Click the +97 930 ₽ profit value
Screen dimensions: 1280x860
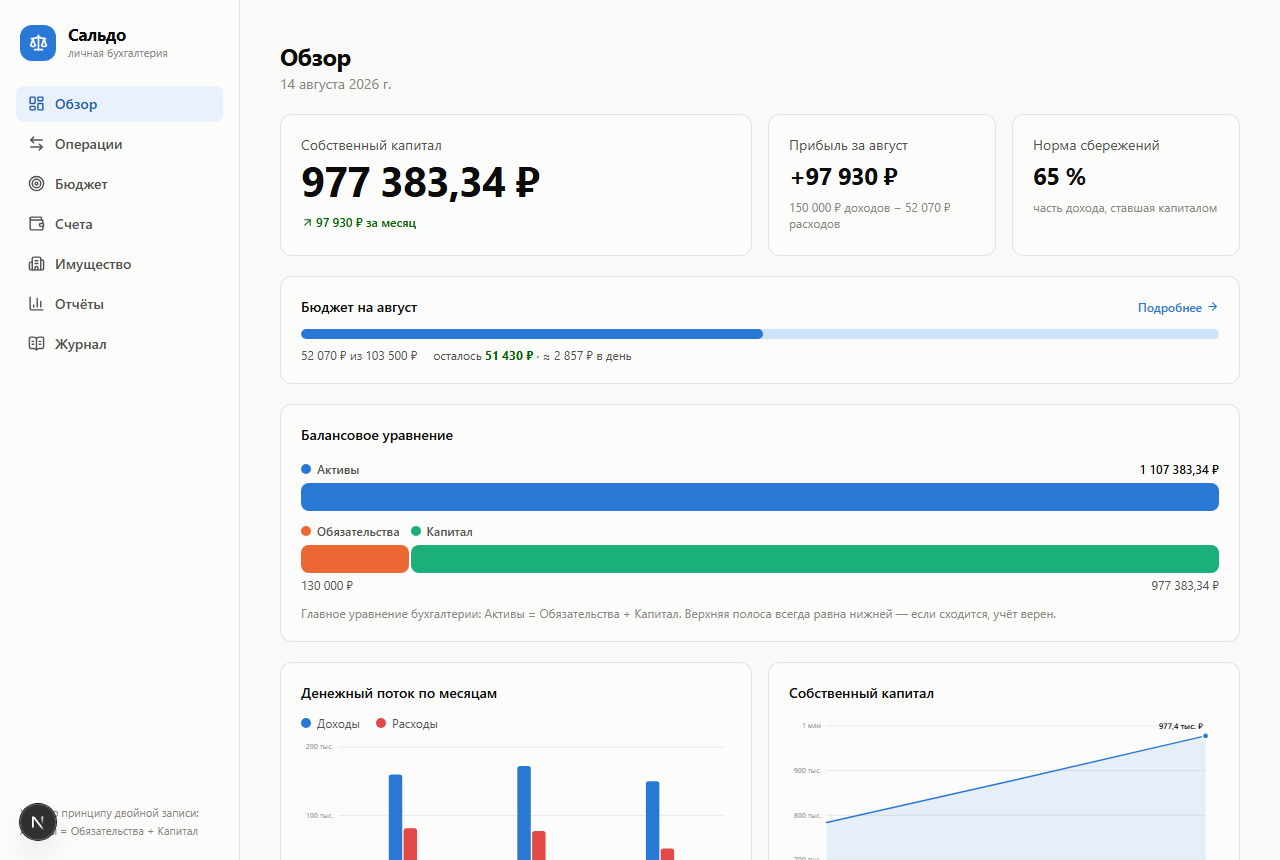[x=843, y=177]
